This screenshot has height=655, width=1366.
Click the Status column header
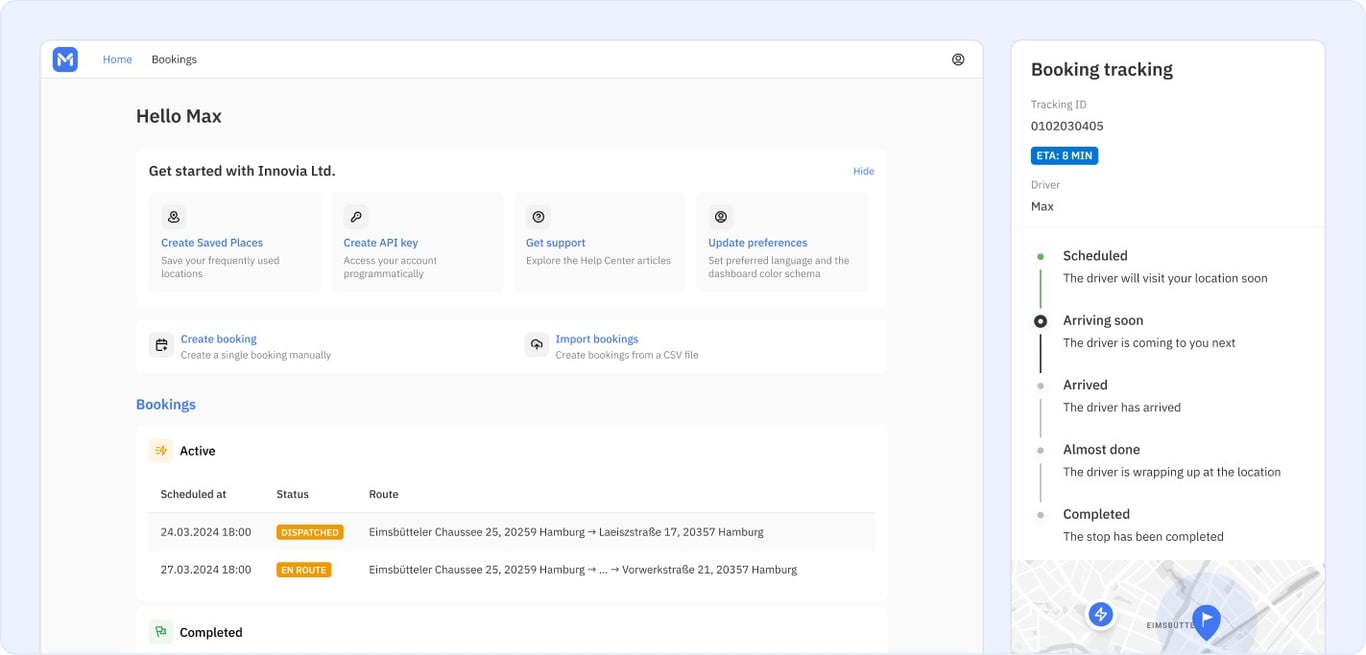293,494
